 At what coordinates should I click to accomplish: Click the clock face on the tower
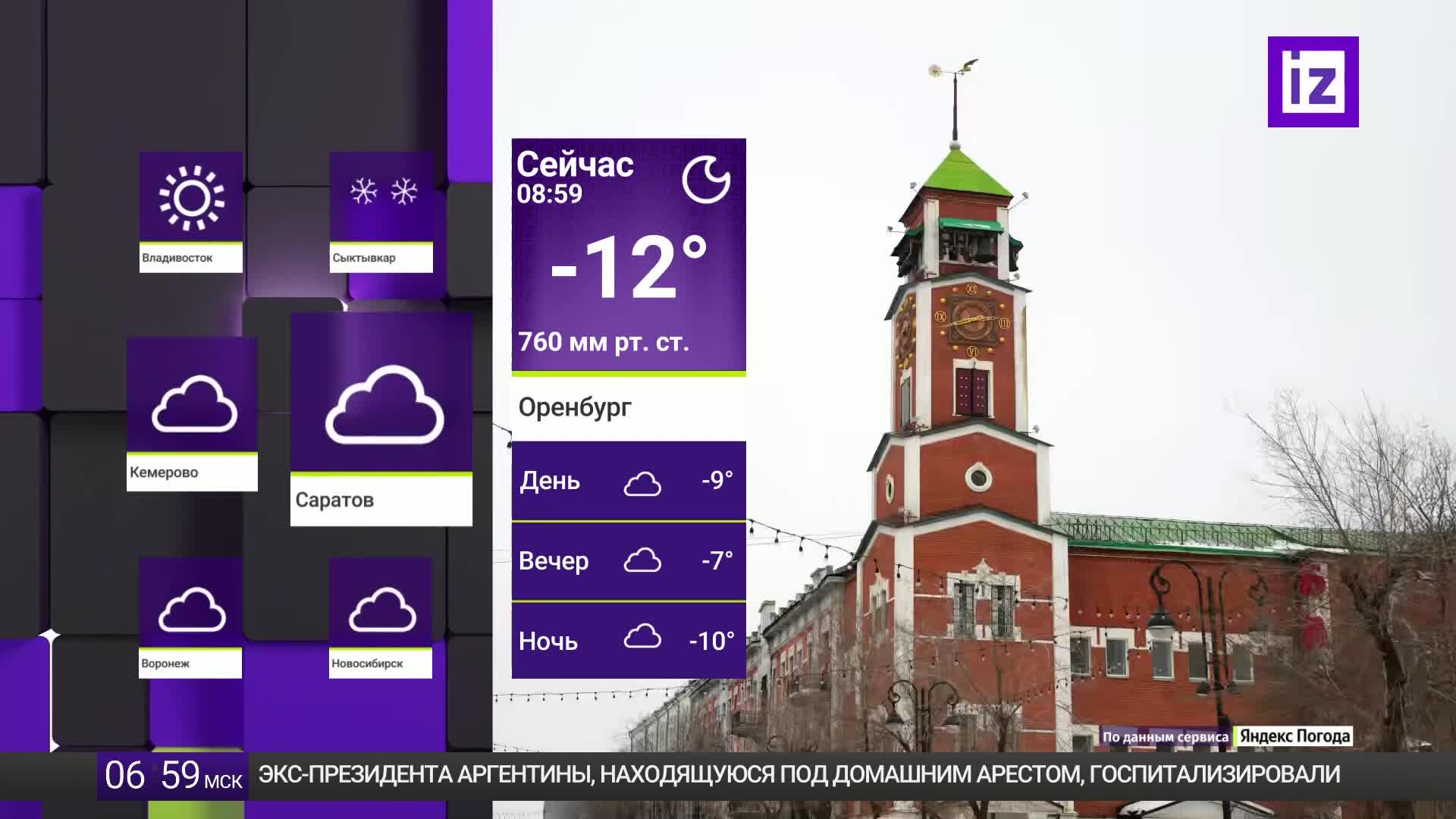point(971,320)
